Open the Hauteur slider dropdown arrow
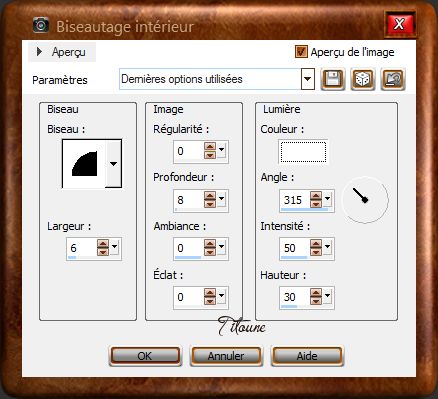Screen dimensions: 438x399 pos(327,297)
